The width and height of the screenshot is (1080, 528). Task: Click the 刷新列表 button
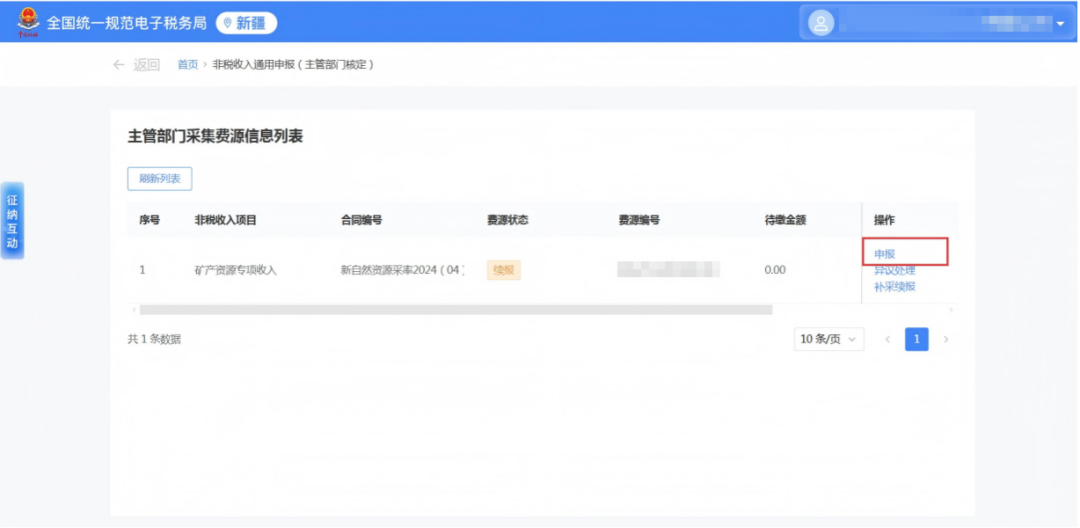click(x=160, y=179)
